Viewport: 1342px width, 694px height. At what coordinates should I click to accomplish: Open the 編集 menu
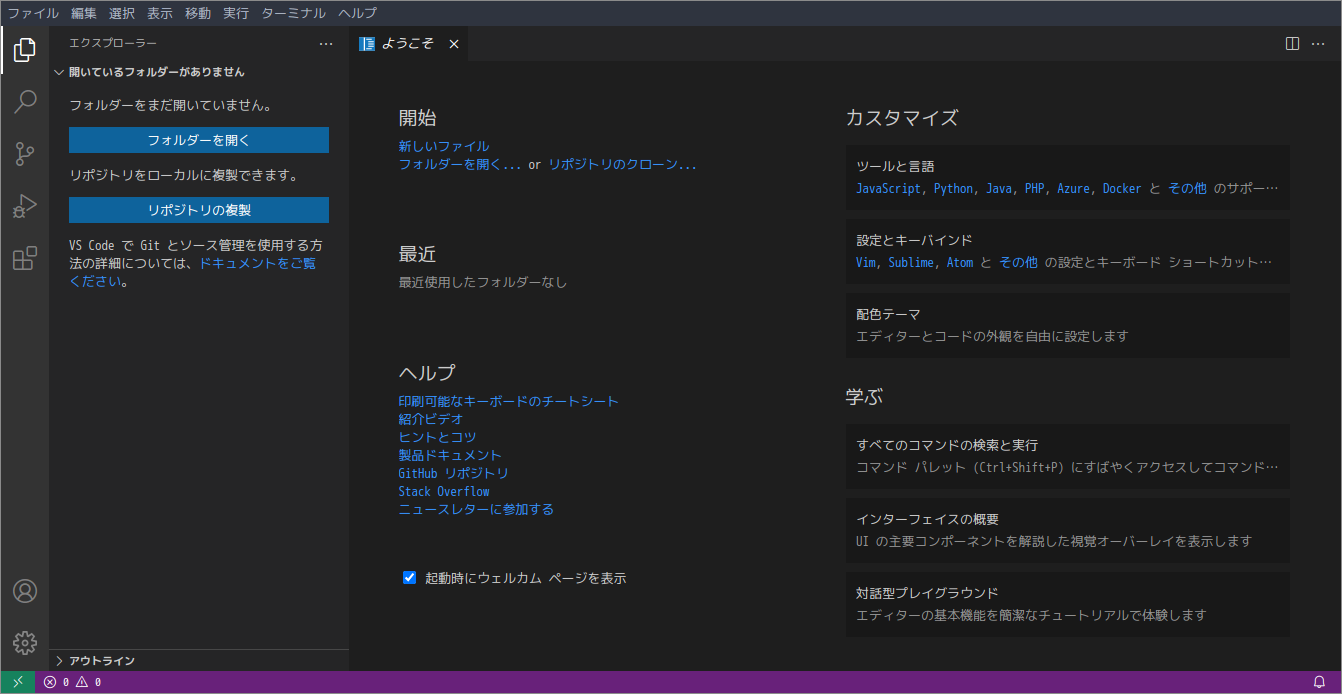click(x=84, y=13)
